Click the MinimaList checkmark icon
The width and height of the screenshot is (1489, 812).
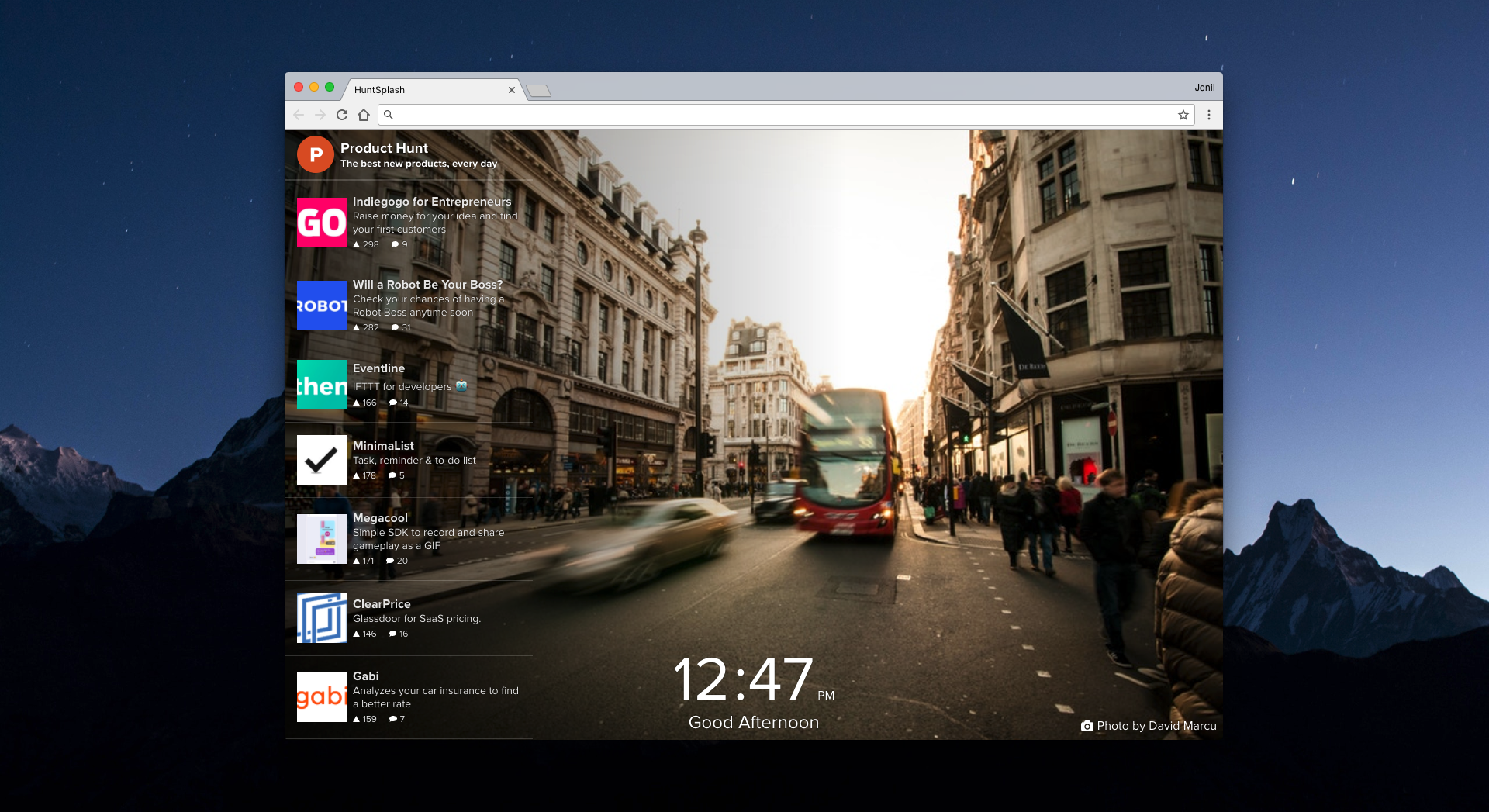pos(321,461)
